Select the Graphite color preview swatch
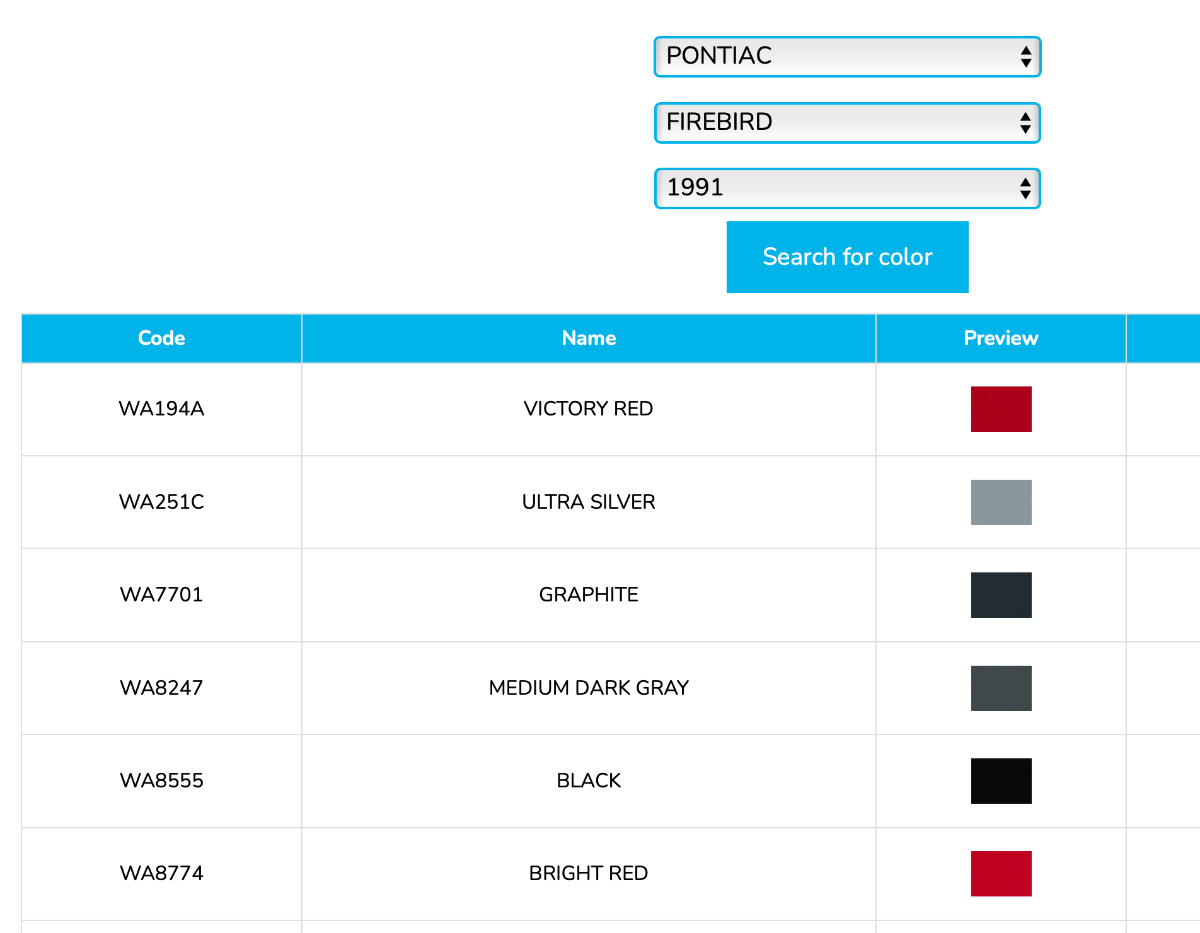 click(x=1000, y=595)
